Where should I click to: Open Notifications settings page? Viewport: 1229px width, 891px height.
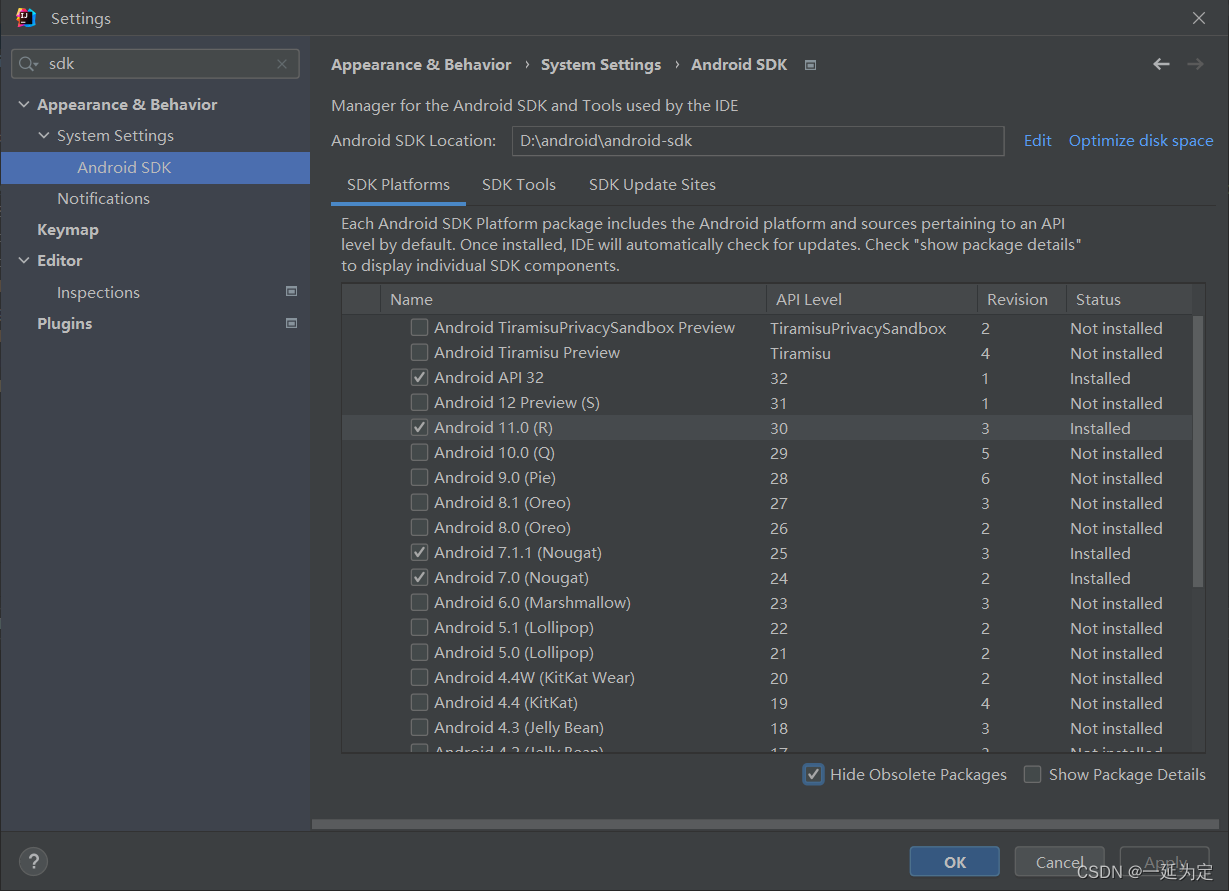103,198
